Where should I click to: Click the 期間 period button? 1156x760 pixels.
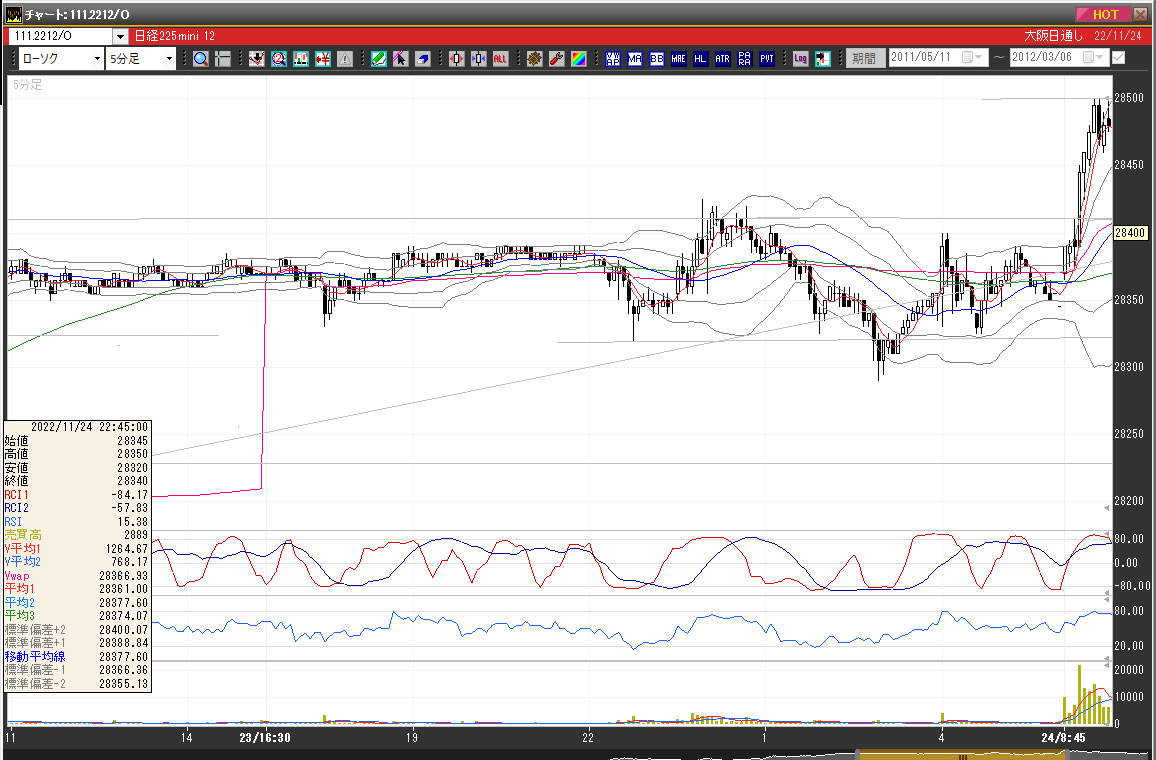pyautogui.click(x=864, y=58)
